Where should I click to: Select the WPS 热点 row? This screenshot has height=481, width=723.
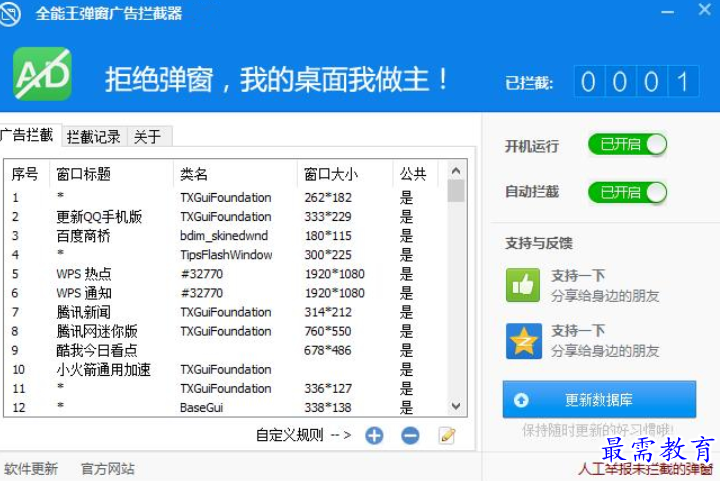click(225, 274)
